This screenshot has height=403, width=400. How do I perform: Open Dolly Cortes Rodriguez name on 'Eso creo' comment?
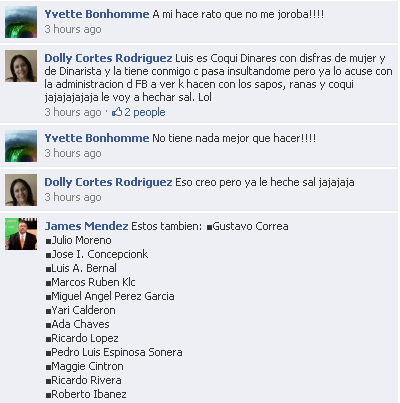(108, 182)
